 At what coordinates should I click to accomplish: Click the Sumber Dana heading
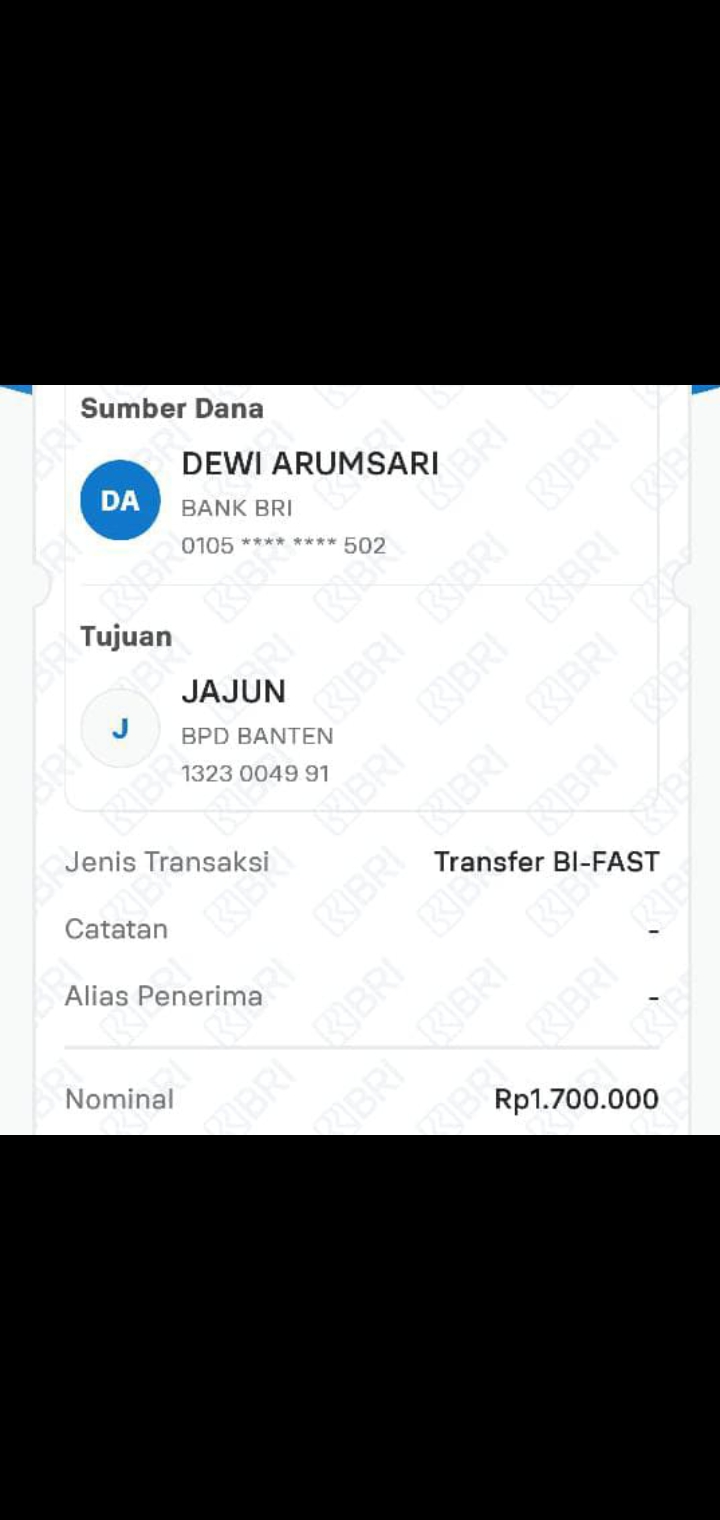point(172,408)
